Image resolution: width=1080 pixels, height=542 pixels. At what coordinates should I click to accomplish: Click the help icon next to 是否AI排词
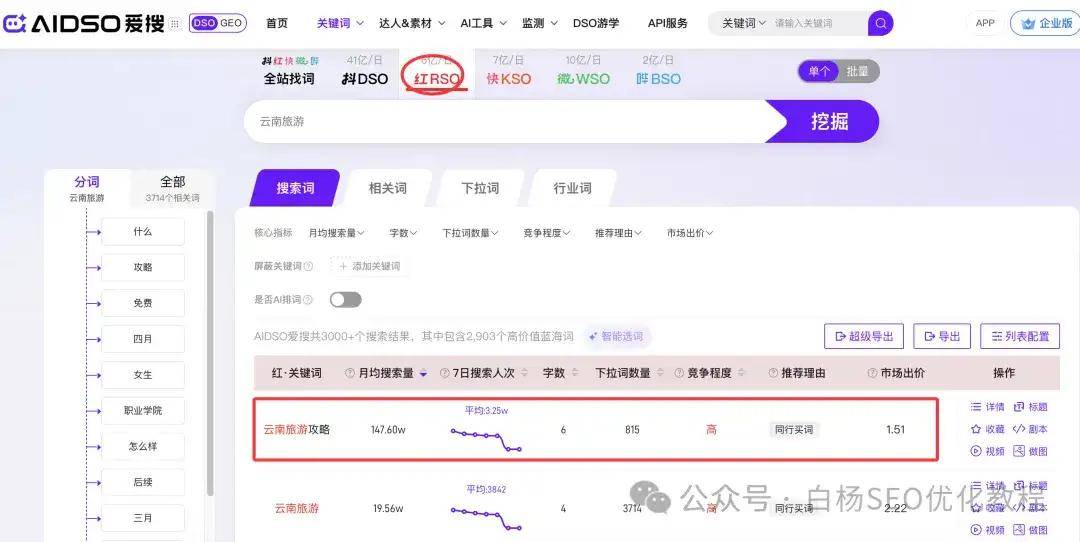tap(308, 300)
